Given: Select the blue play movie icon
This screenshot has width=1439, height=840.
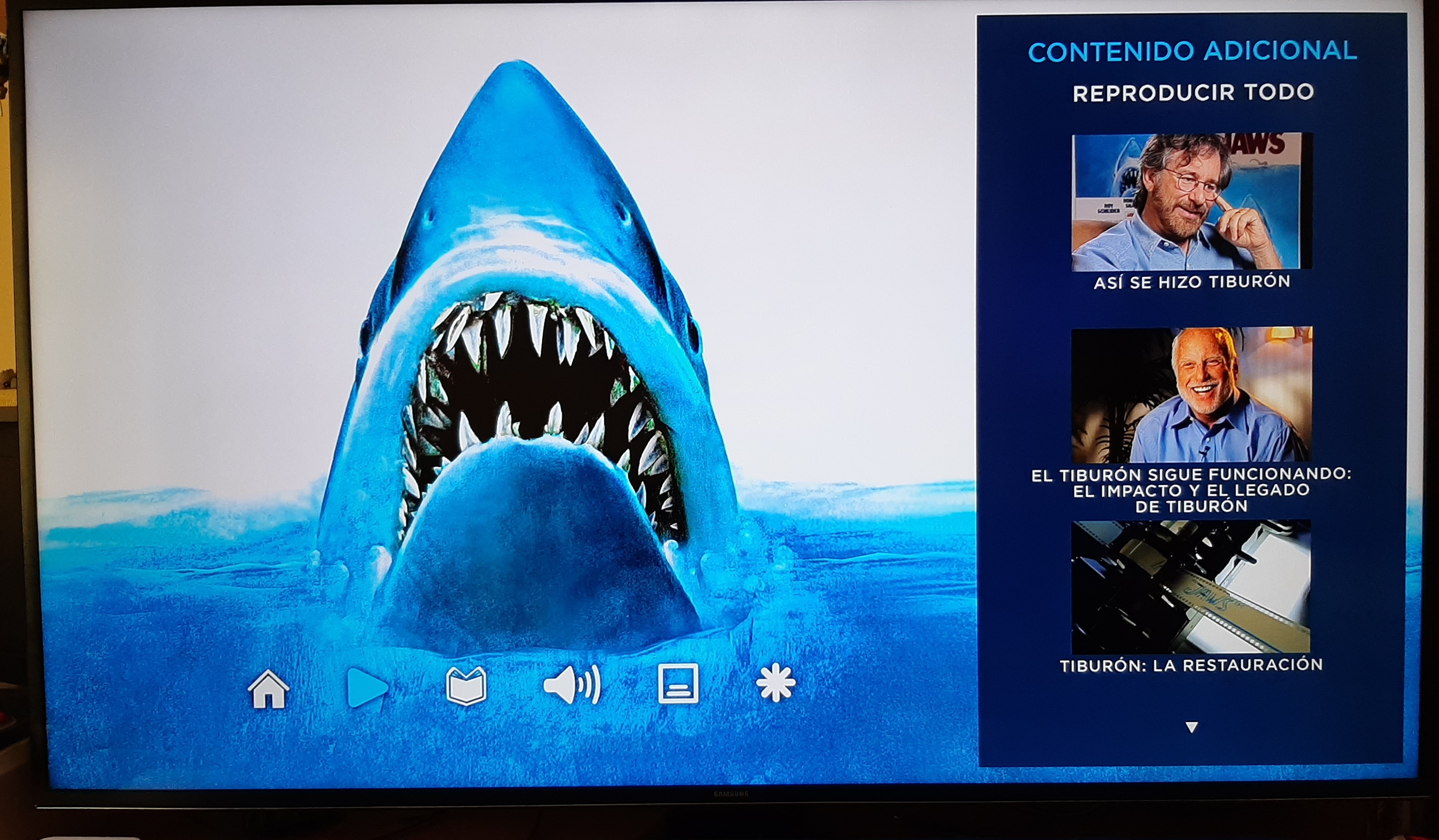Looking at the screenshot, I should 368,687.
